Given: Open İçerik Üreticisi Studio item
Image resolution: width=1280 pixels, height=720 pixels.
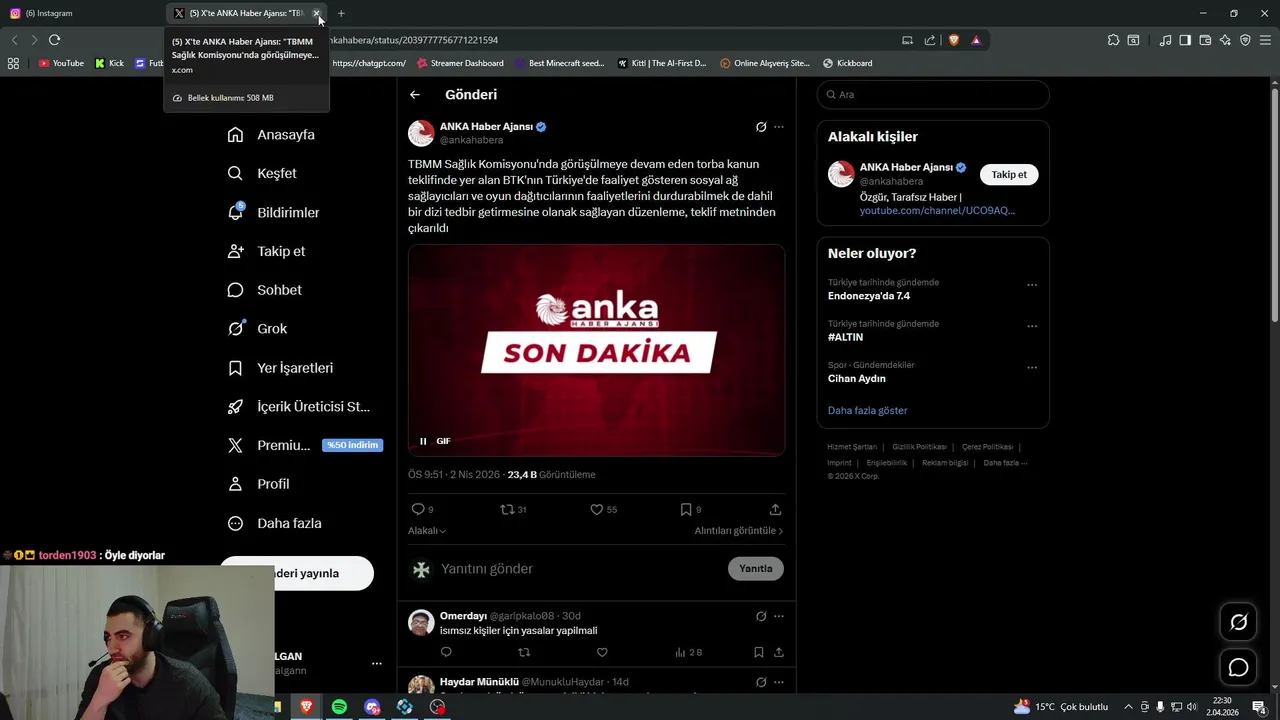Looking at the screenshot, I should [298, 407].
